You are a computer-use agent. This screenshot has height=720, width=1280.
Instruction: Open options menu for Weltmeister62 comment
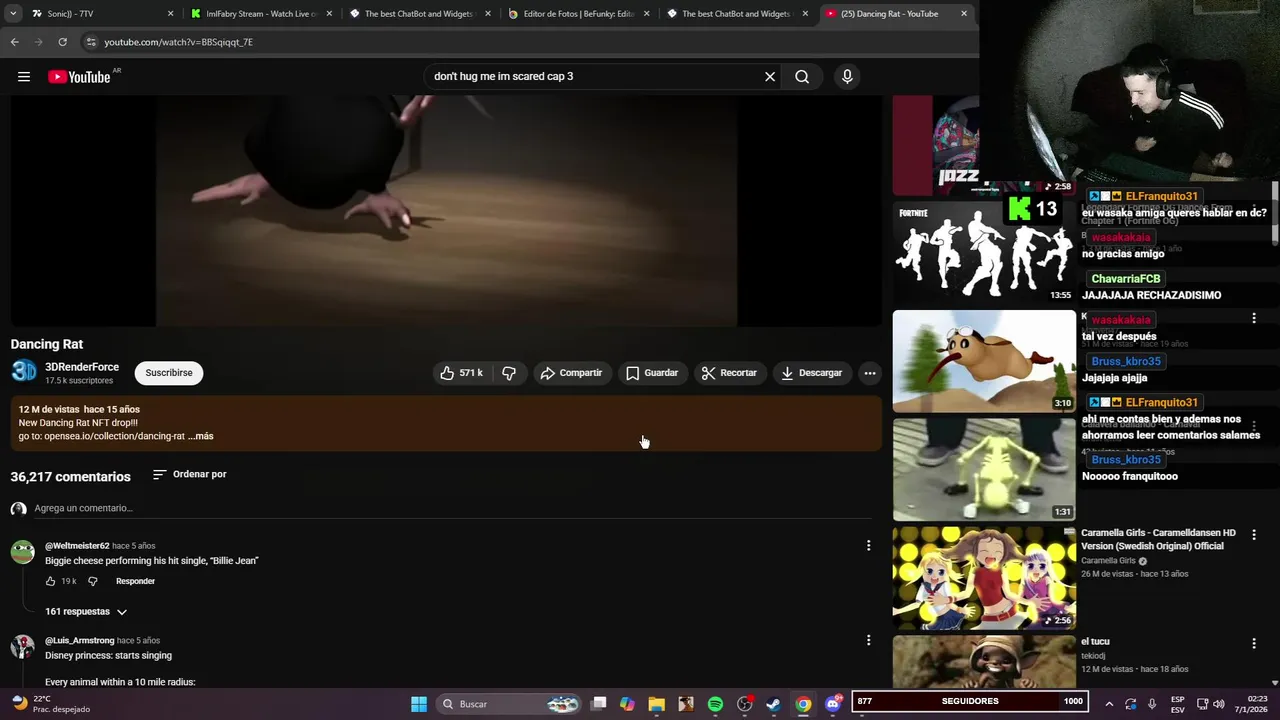pos(868,546)
